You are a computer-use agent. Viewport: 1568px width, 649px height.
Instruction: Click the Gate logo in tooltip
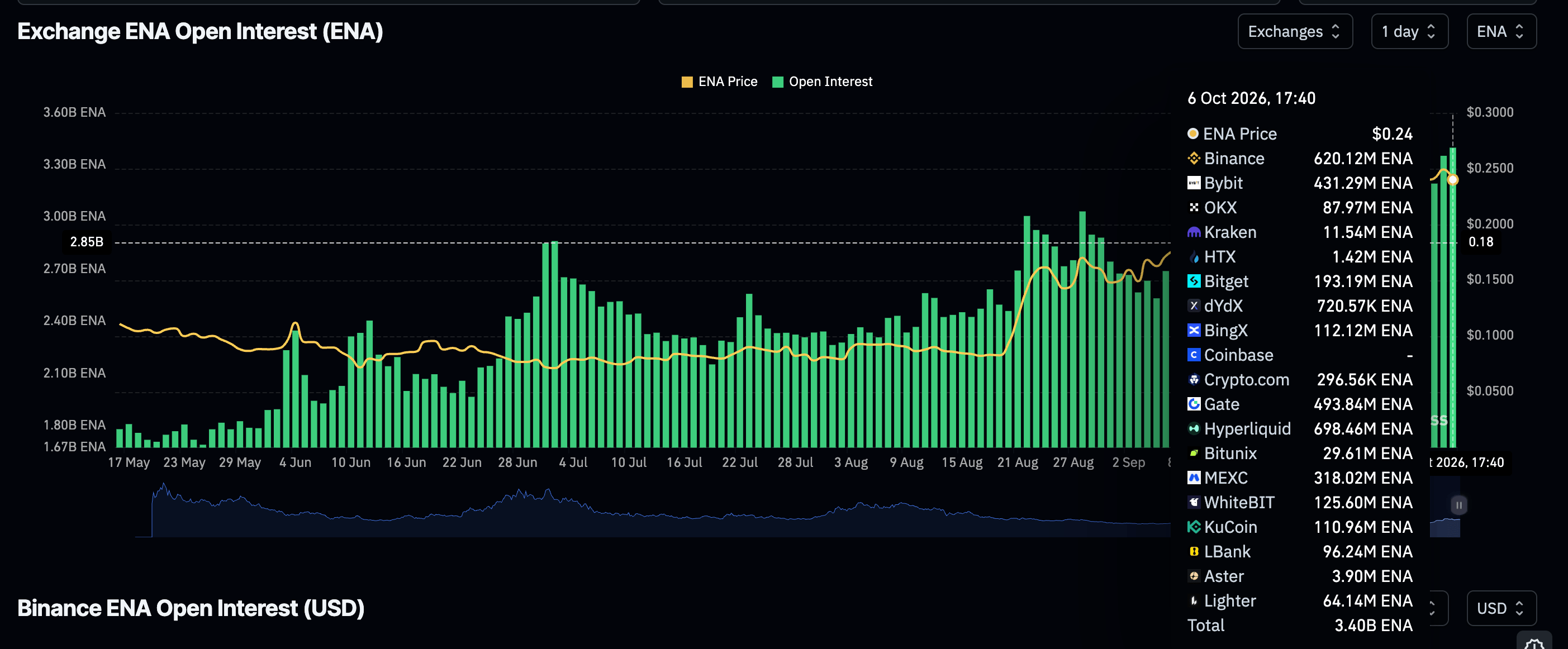(x=1194, y=404)
